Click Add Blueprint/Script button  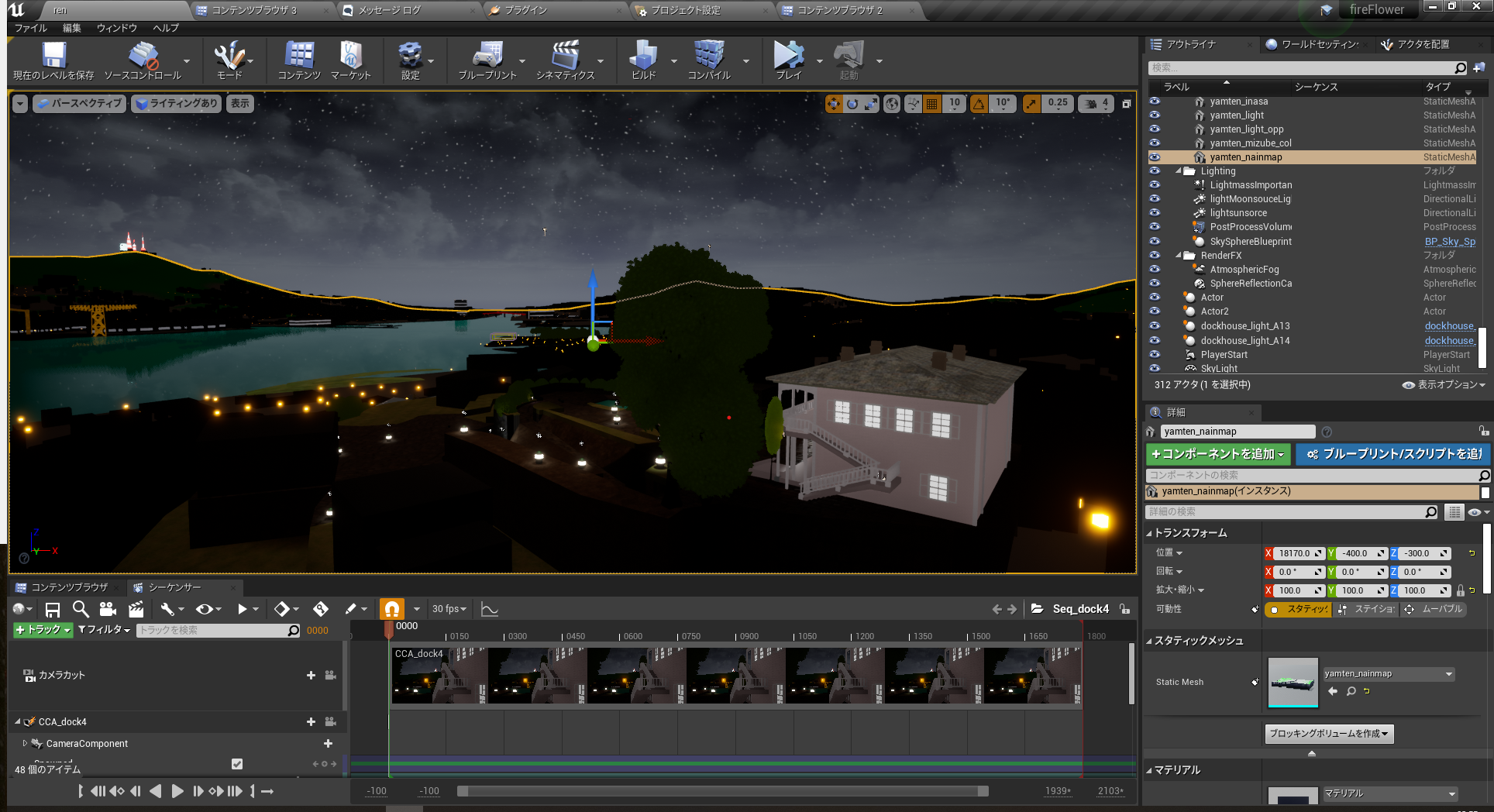(x=1392, y=454)
